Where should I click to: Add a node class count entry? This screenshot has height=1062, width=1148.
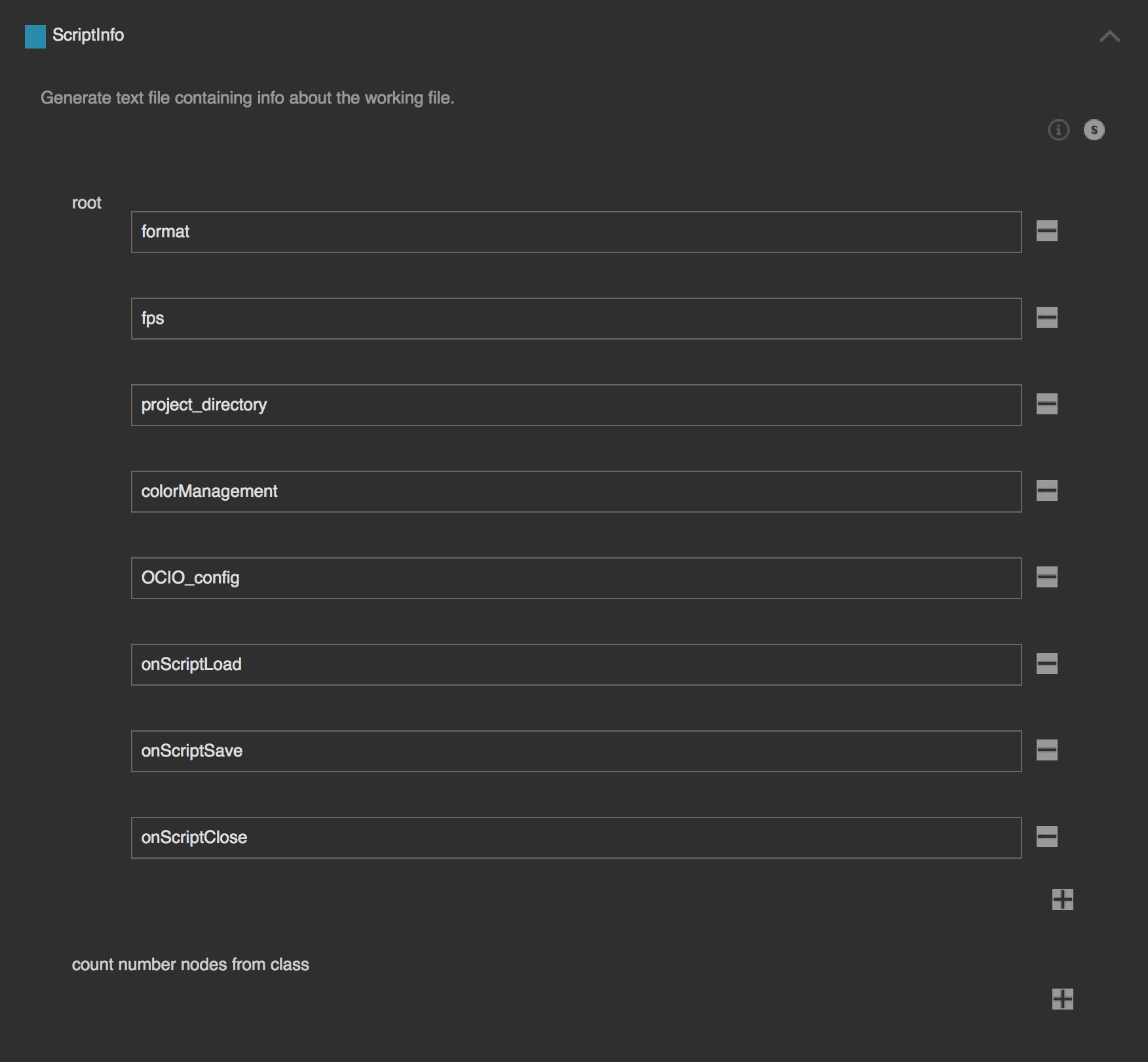[1062, 999]
